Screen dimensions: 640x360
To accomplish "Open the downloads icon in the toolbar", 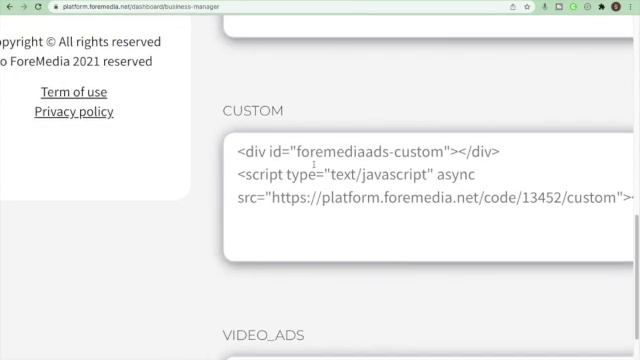I will click(x=544, y=7).
